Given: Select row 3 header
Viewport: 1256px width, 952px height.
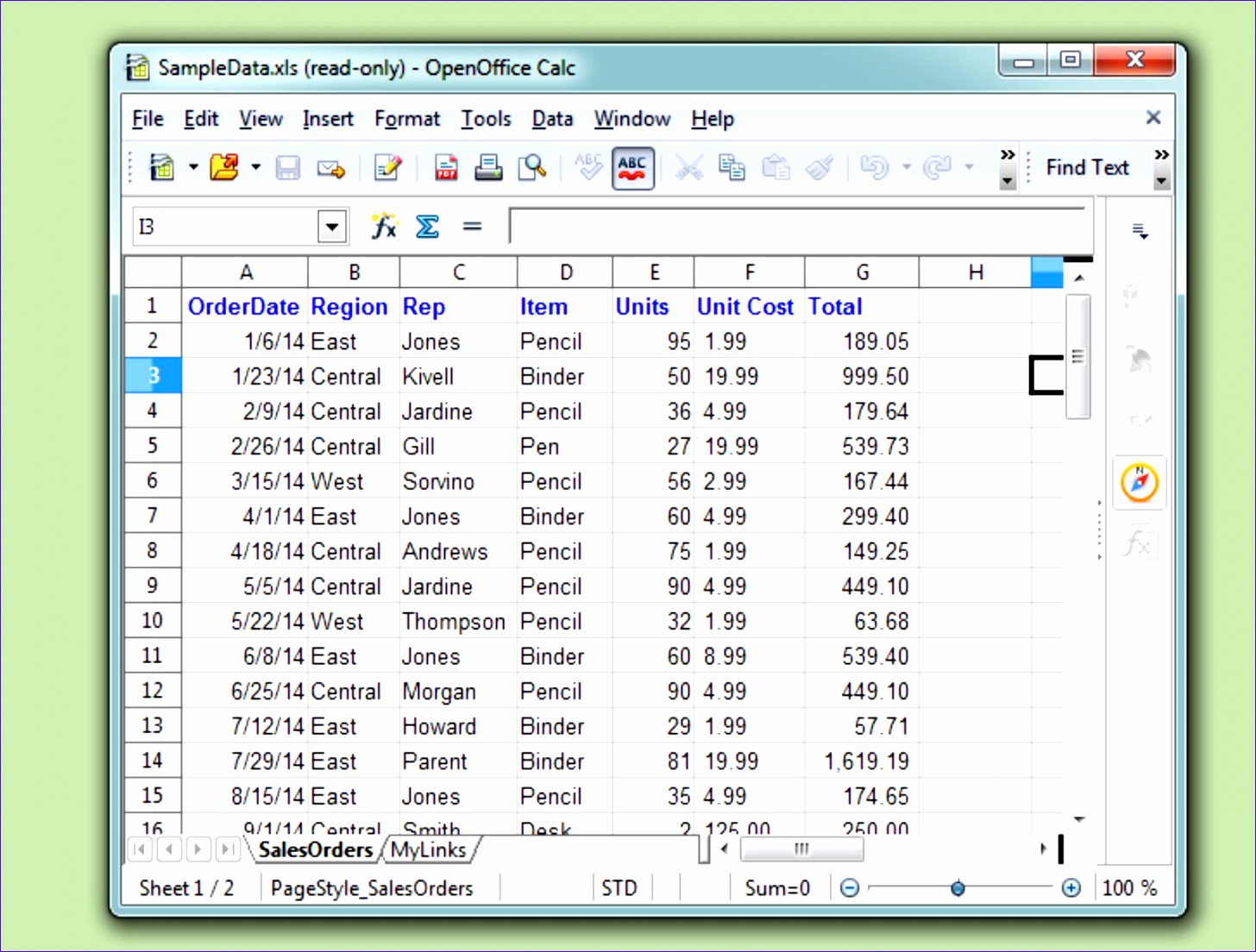Looking at the screenshot, I should (153, 376).
